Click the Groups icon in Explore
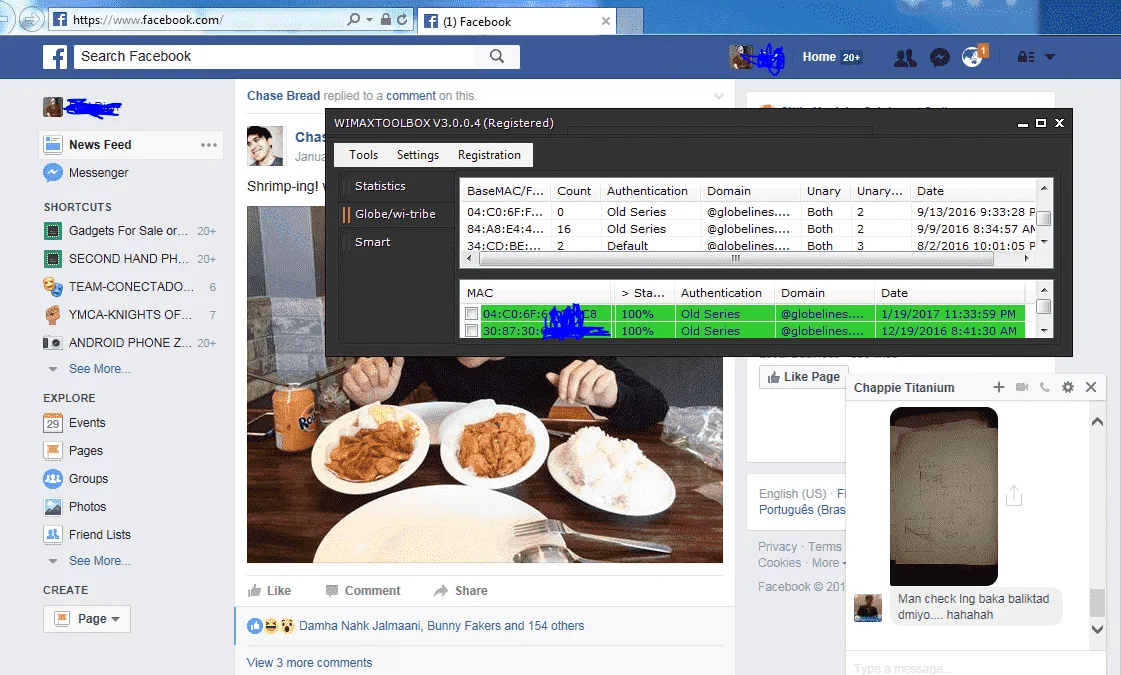1121x675 pixels. [x=53, y=478]
